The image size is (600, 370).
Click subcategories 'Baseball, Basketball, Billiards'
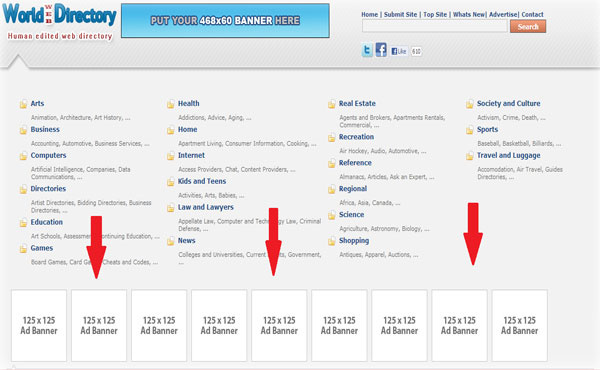coord(519,143)
